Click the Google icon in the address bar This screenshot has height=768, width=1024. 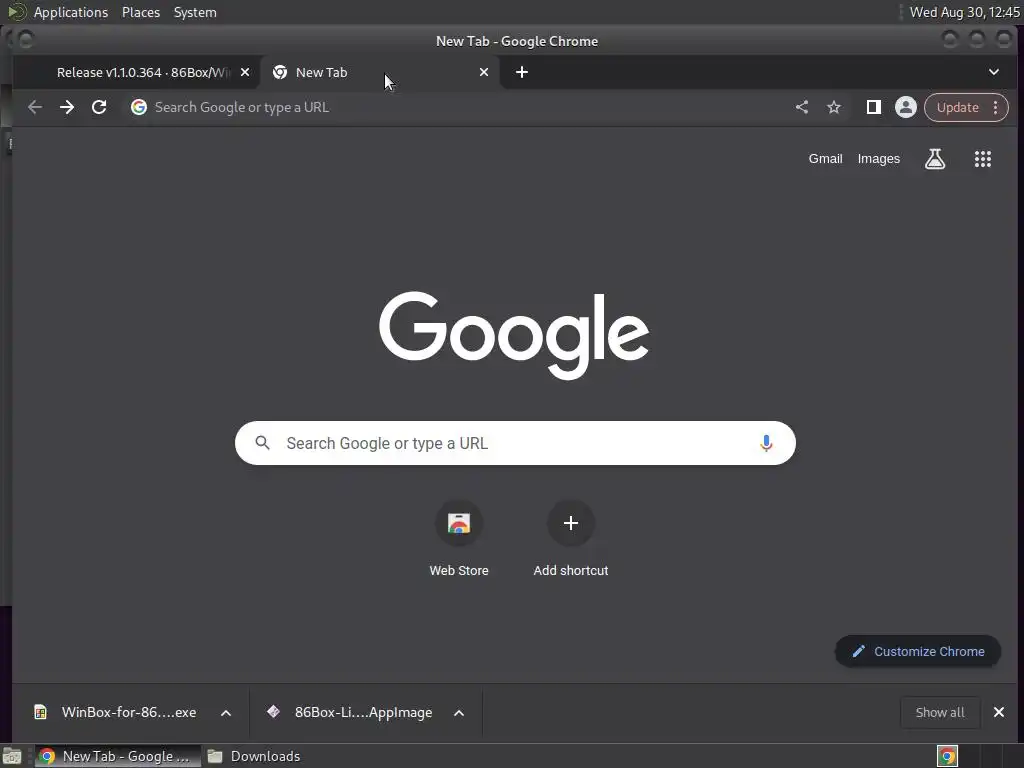(138, 107)
